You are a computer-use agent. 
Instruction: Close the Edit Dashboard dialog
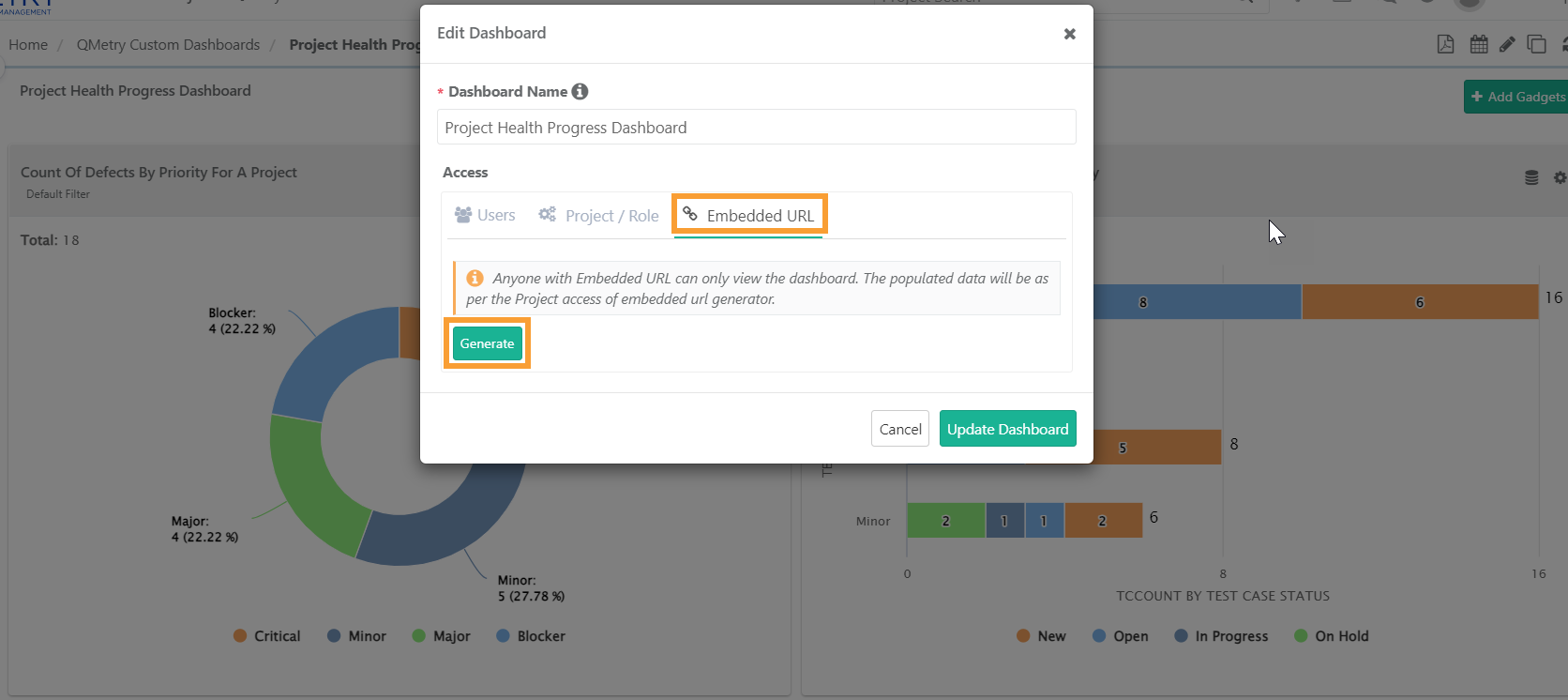click(1069, 34)
